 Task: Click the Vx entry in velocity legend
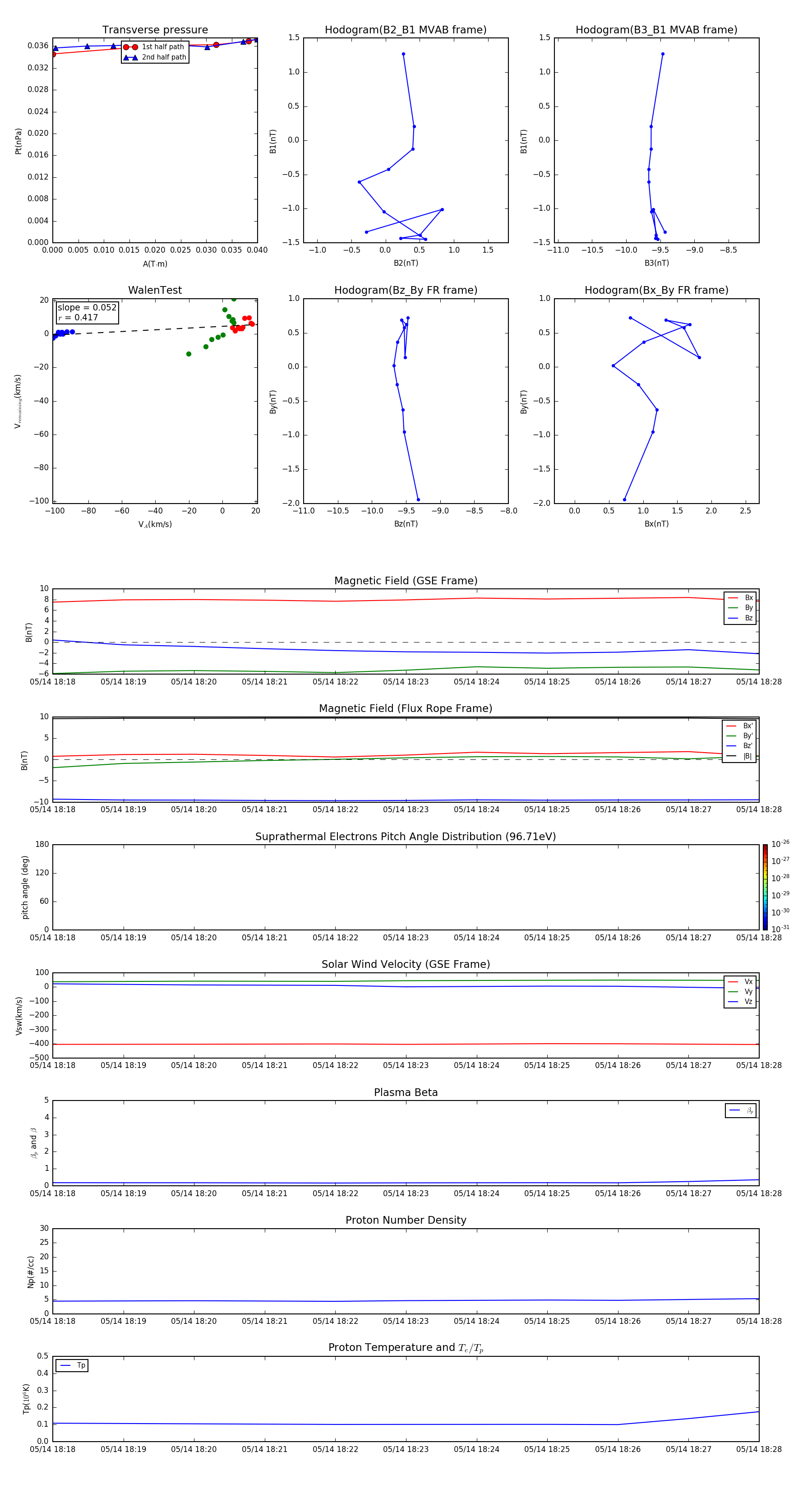point(748,981)
